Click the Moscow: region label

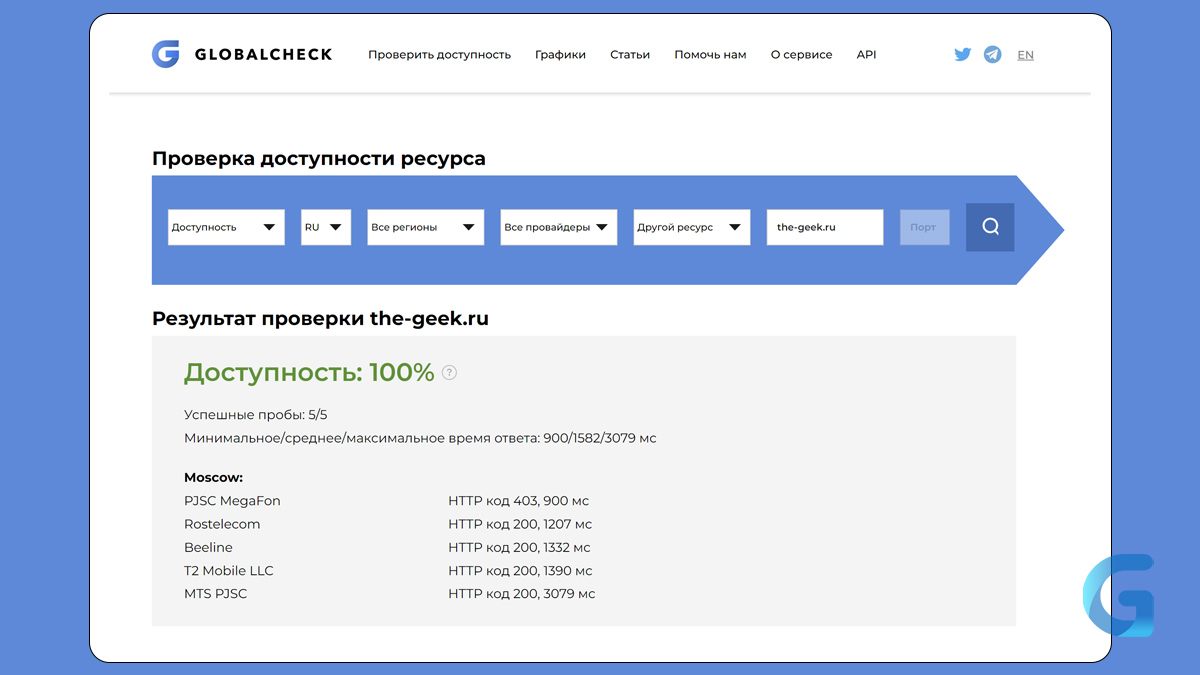pos(214,478)
